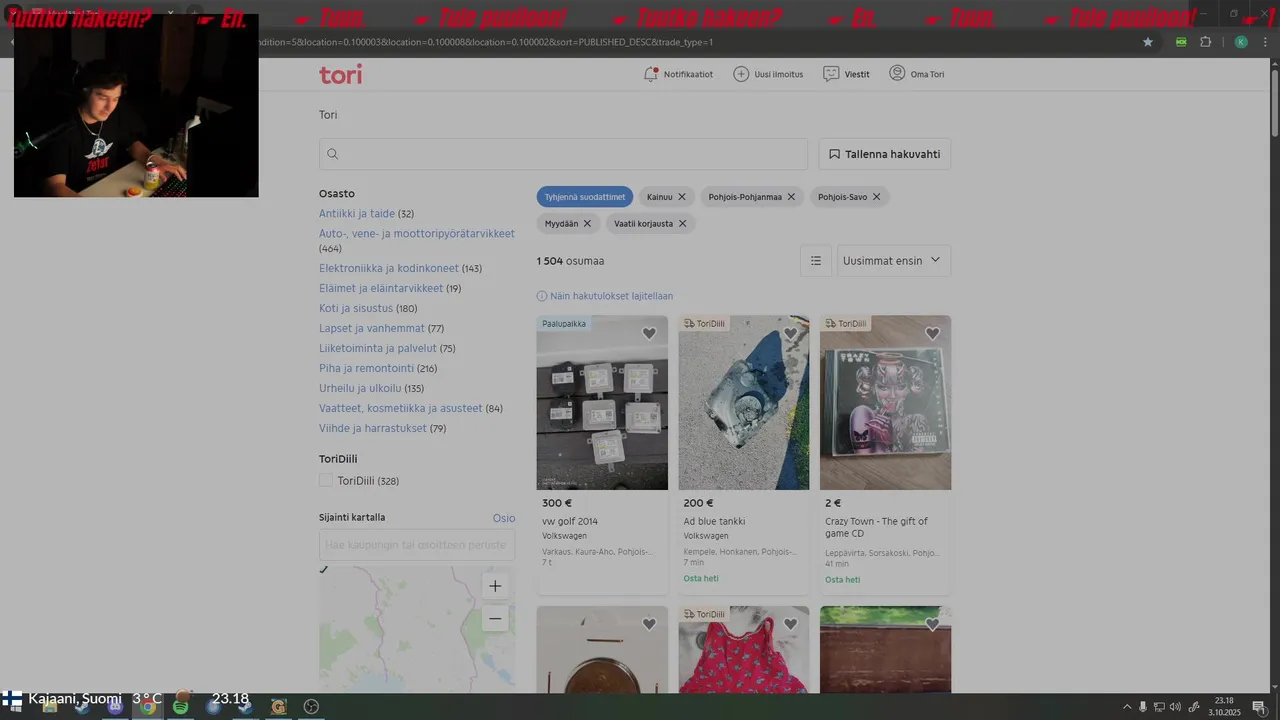Open Crazy Town CD listing thumbnail

tap(886, 403)
